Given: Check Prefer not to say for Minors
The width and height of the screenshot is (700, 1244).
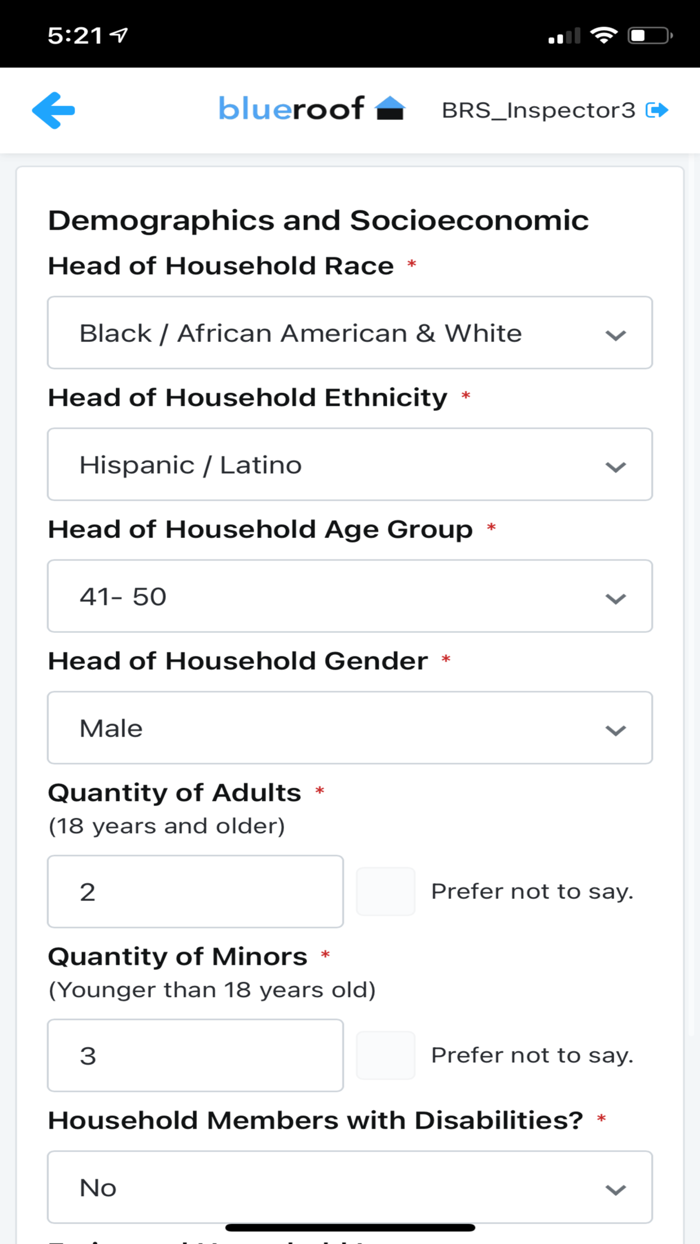Looking at the screenshot, I should (x=386, y=1055).
